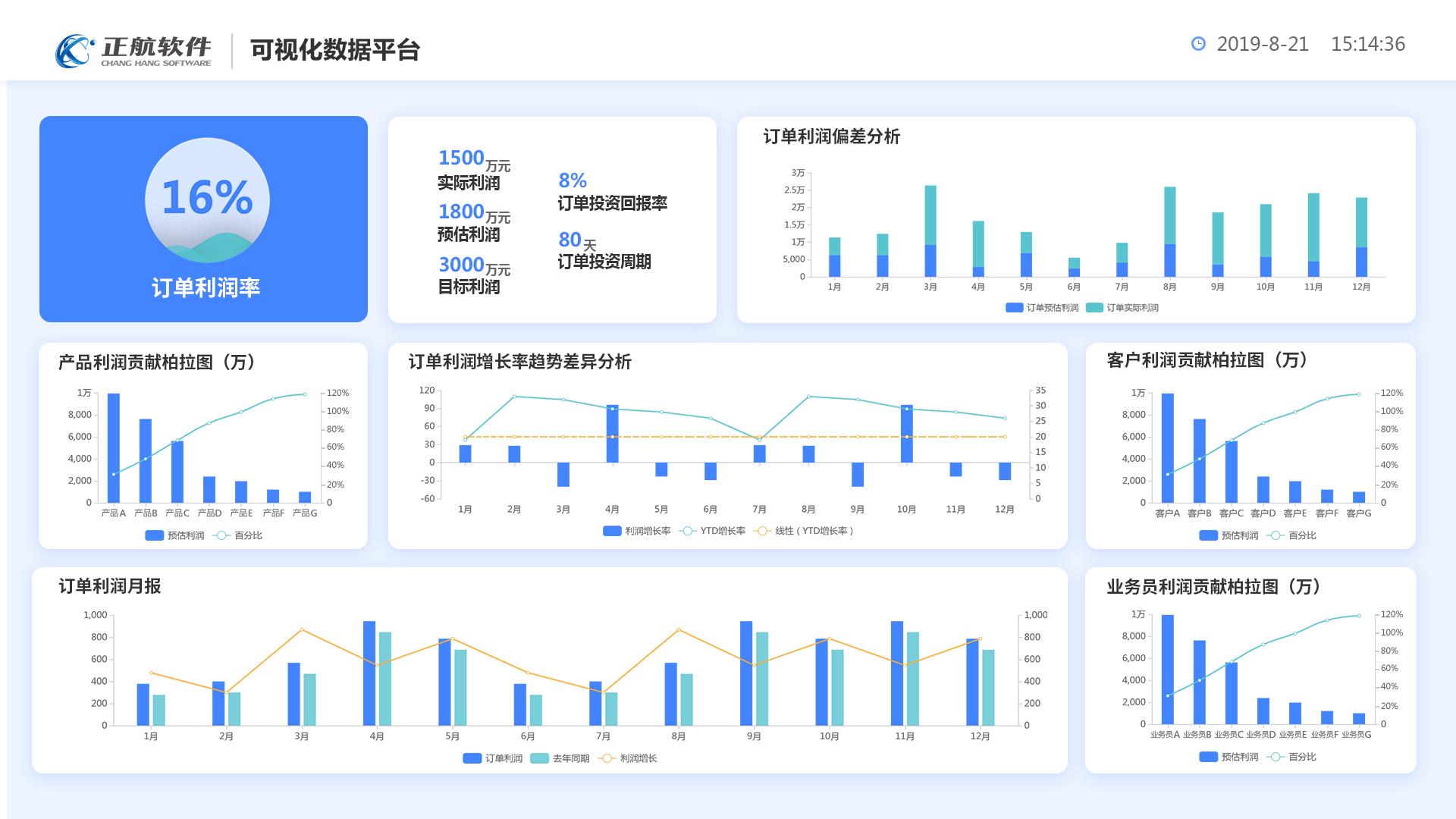The width and height of the screenshot is (1456, 819).
Task: Hide YTD增长率 line via its legend
Action: coord(713,531)
